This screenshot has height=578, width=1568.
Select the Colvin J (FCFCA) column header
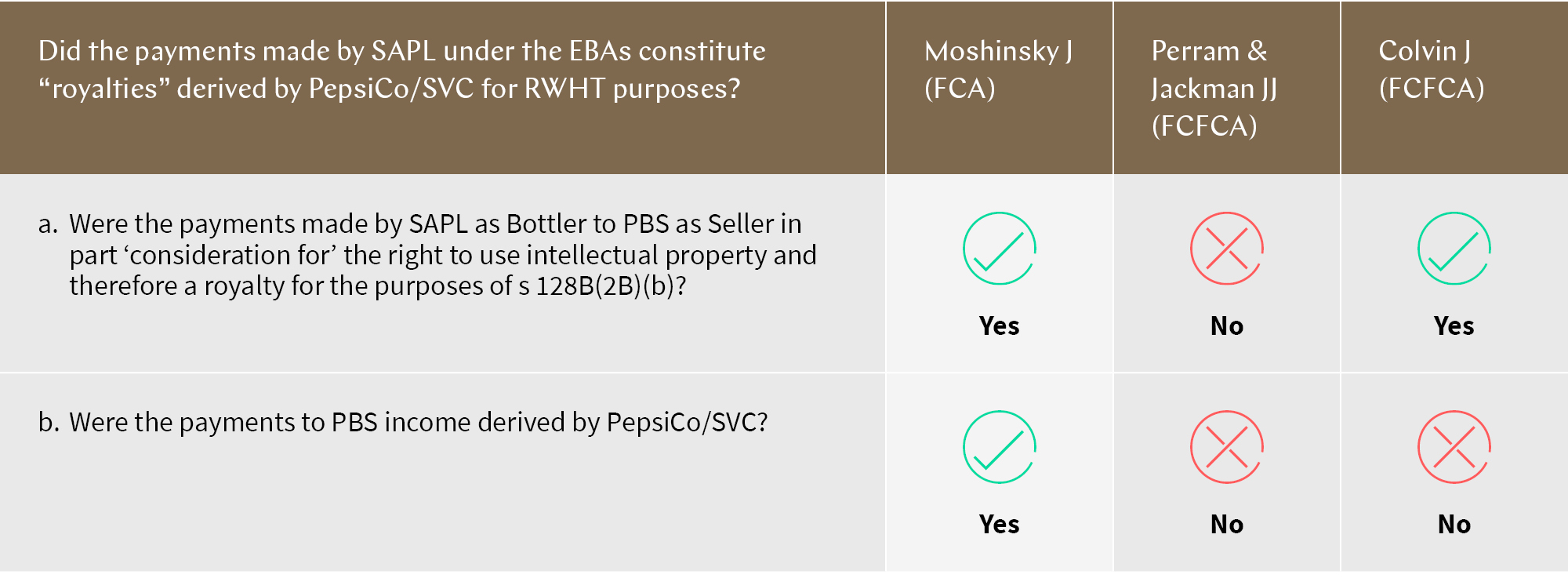[1432, 70]
